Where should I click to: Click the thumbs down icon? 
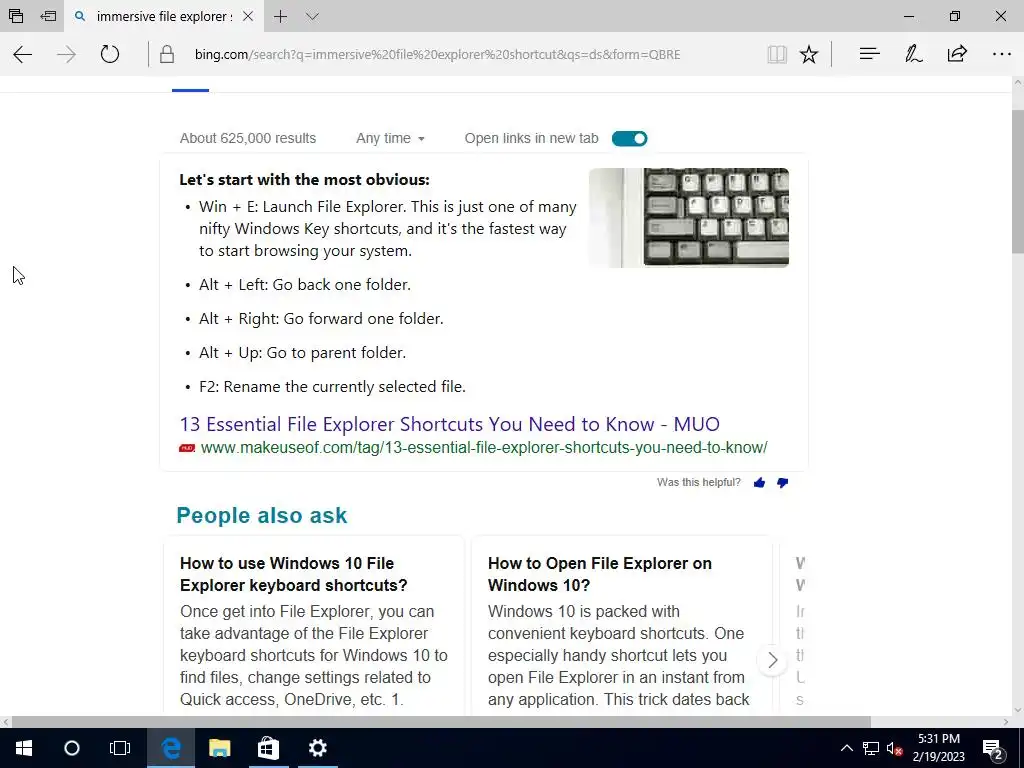click(x=782, y=483)
